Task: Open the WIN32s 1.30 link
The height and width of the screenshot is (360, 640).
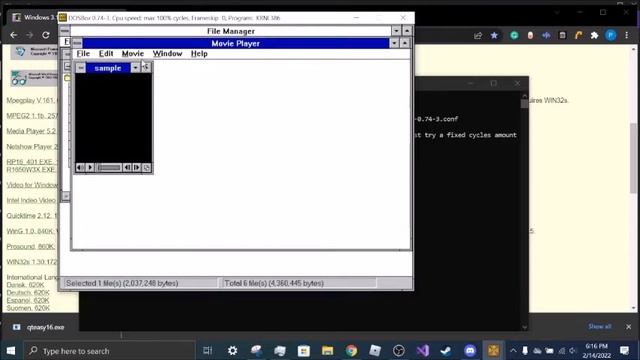Action: (32, 262)
